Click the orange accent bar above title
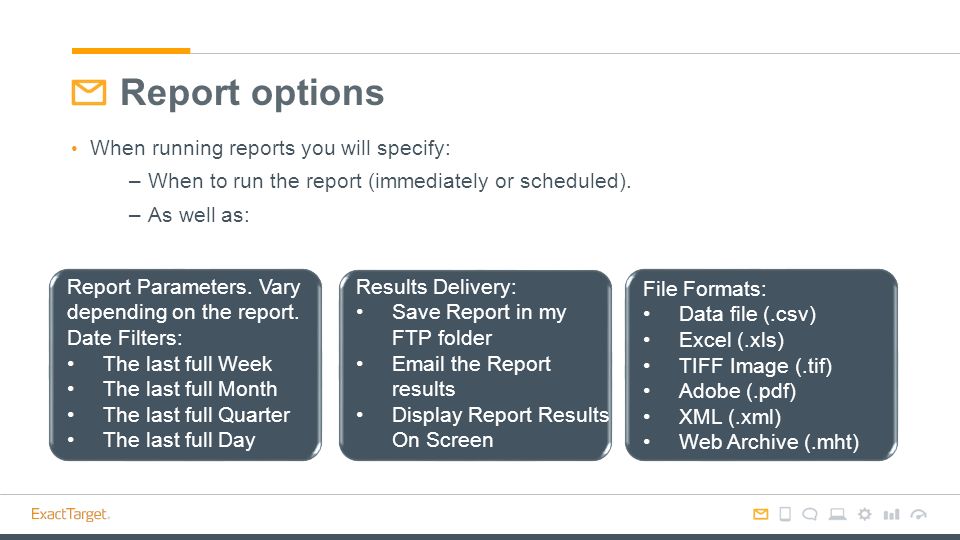The width and height of the screenshot is (960, 540). pos(131,51)
